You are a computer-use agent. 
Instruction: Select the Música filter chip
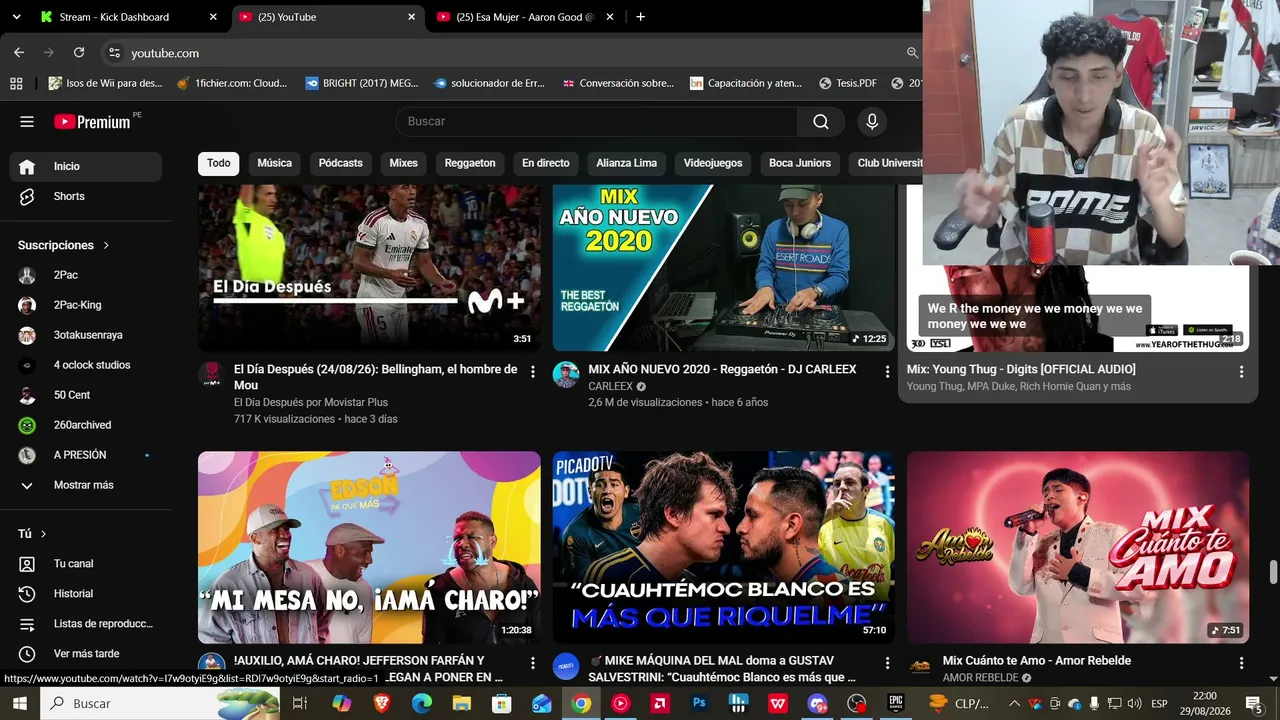275,163
